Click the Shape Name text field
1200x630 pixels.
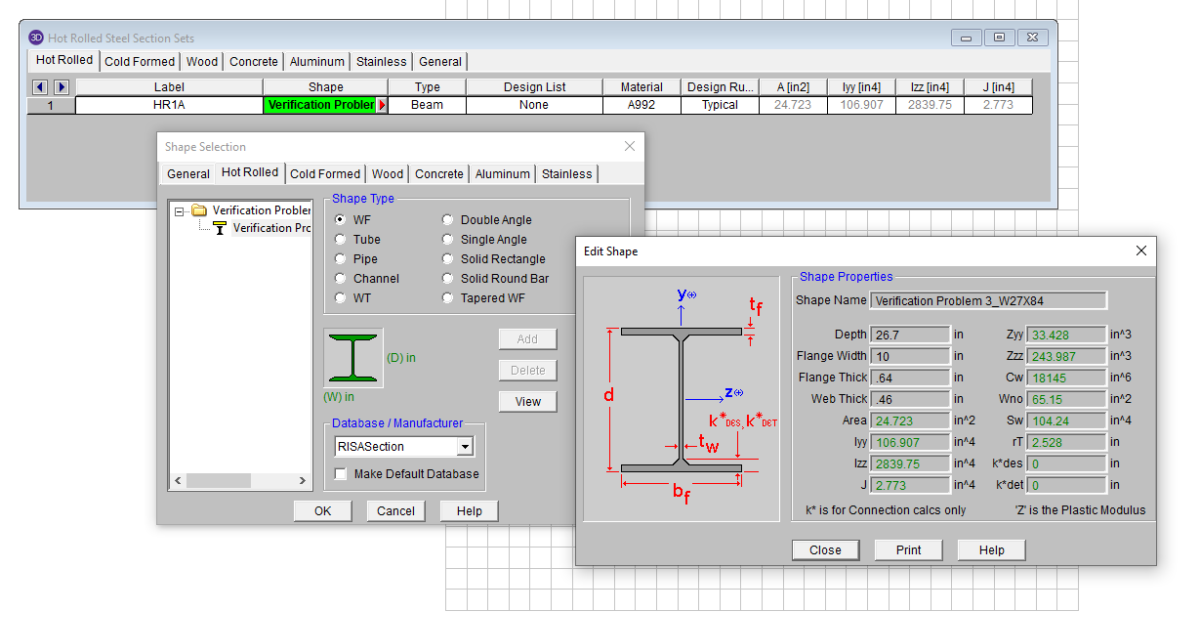click(x=988, y=300)
